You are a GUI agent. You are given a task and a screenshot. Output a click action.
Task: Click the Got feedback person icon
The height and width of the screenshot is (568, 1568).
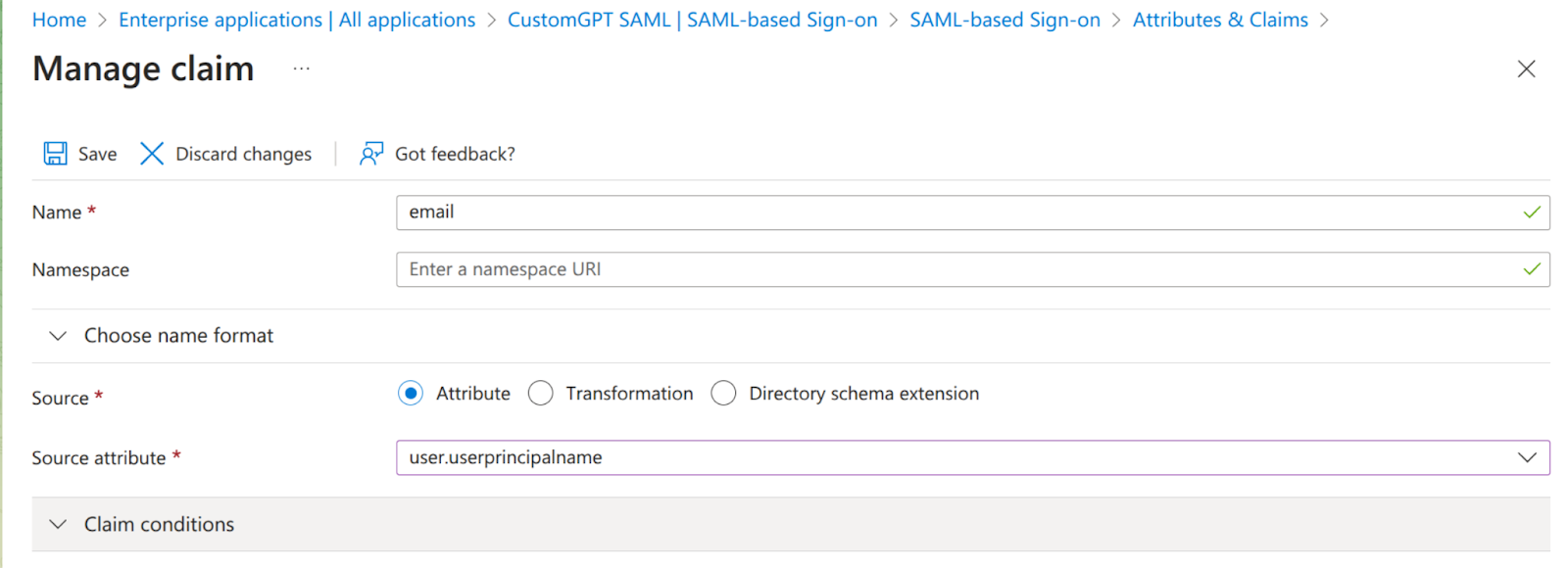(371, 154)
